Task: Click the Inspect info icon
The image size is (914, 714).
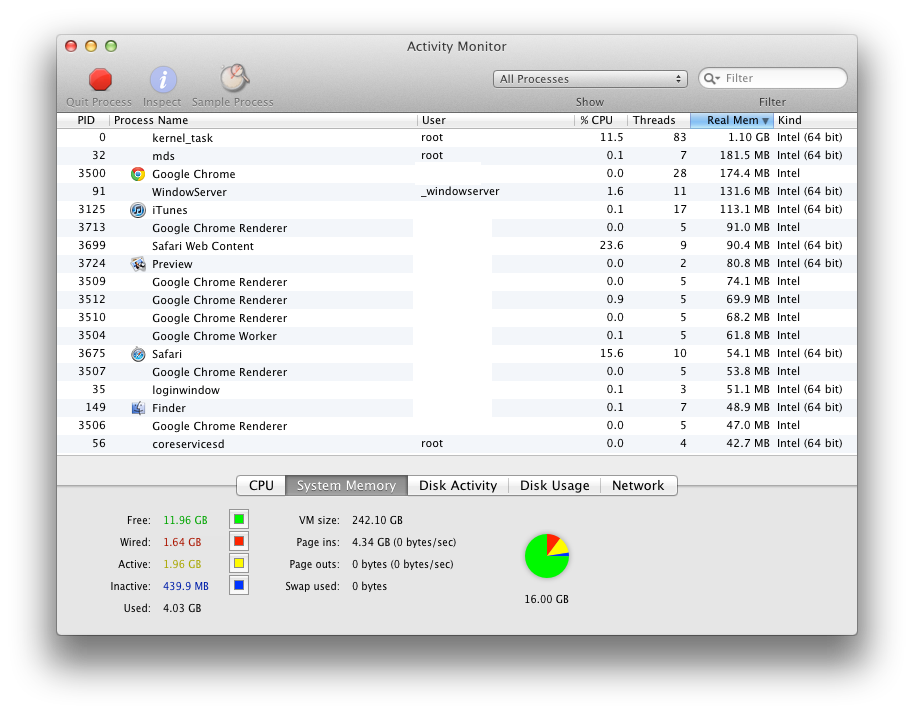Action: coord(163,80)
